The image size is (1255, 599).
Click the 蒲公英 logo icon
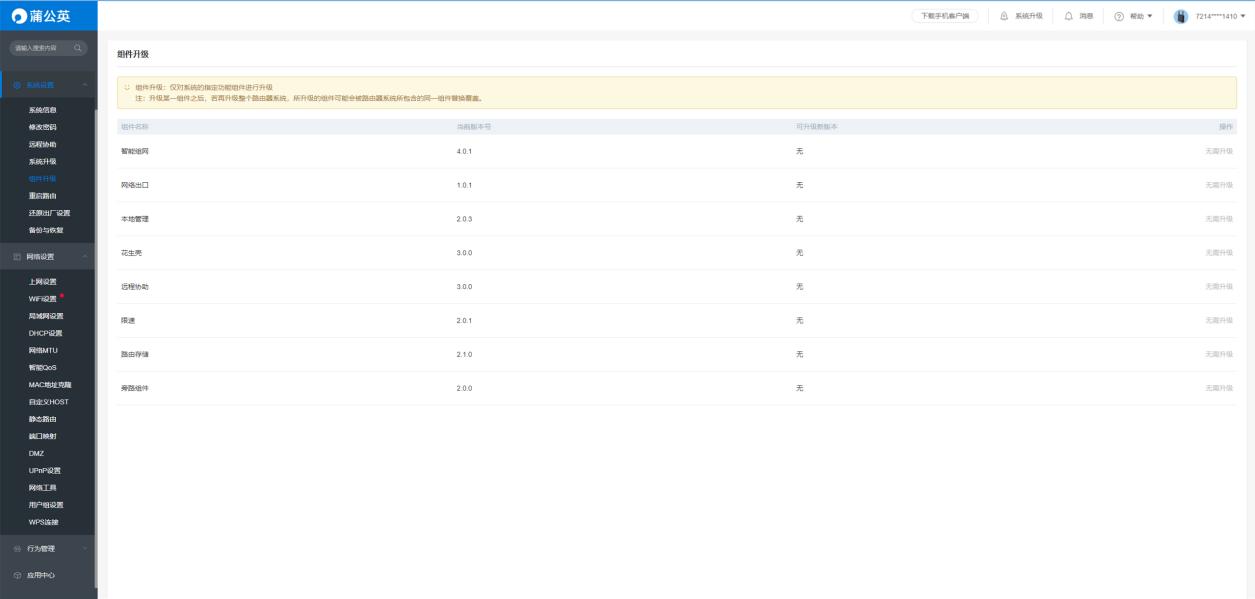point(18,15)
